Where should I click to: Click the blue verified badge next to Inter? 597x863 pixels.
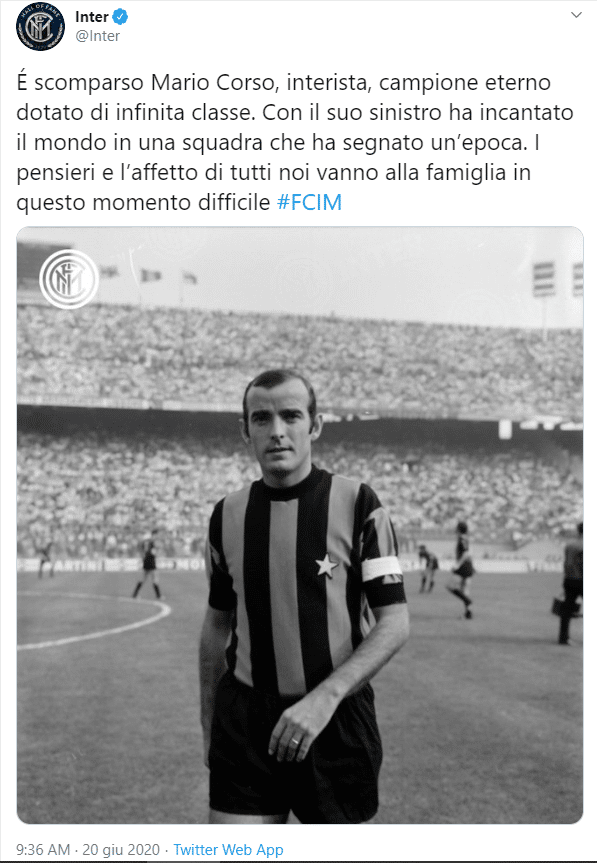tap(120, 17)
